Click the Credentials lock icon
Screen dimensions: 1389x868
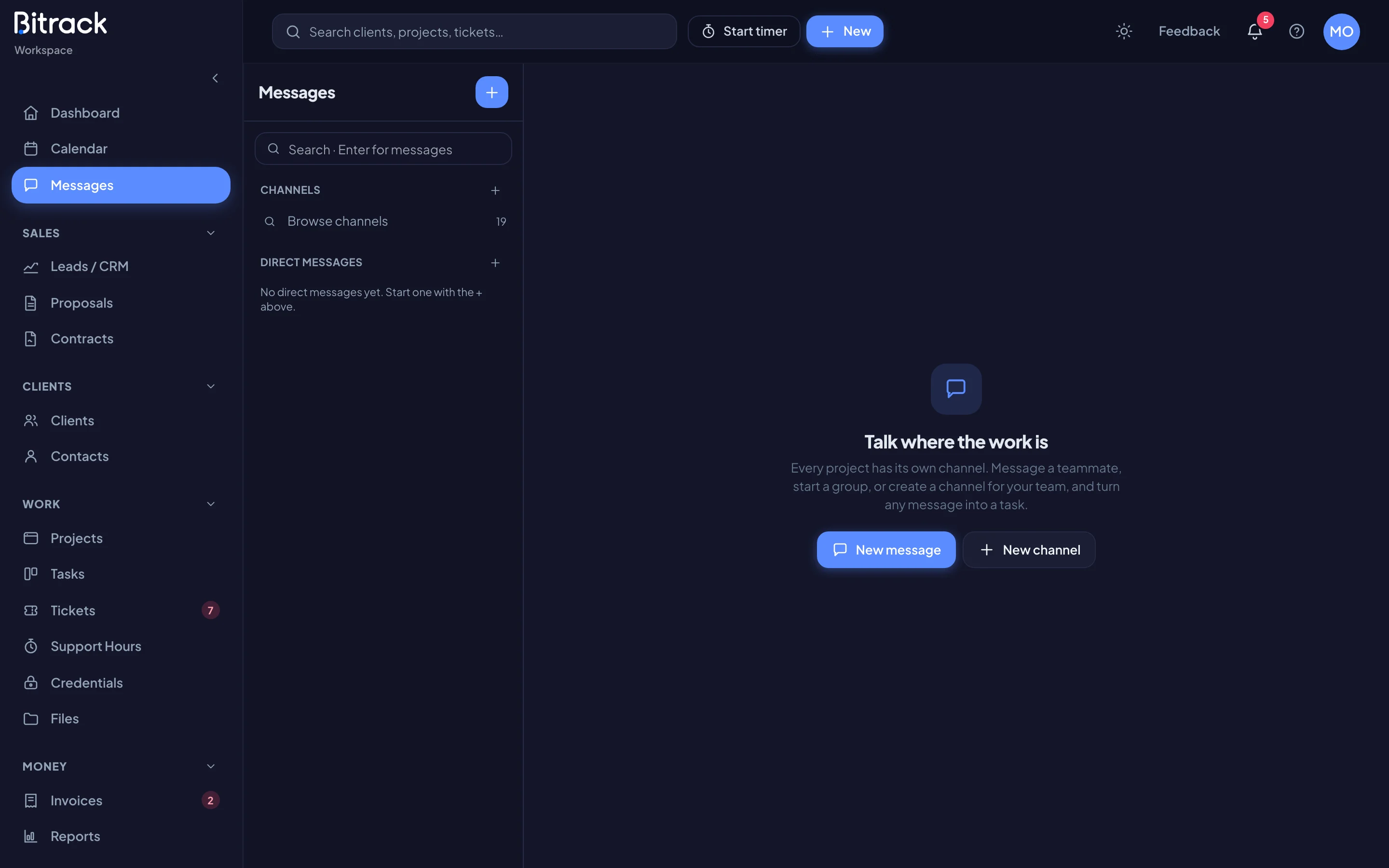click(x=31, y=682)
